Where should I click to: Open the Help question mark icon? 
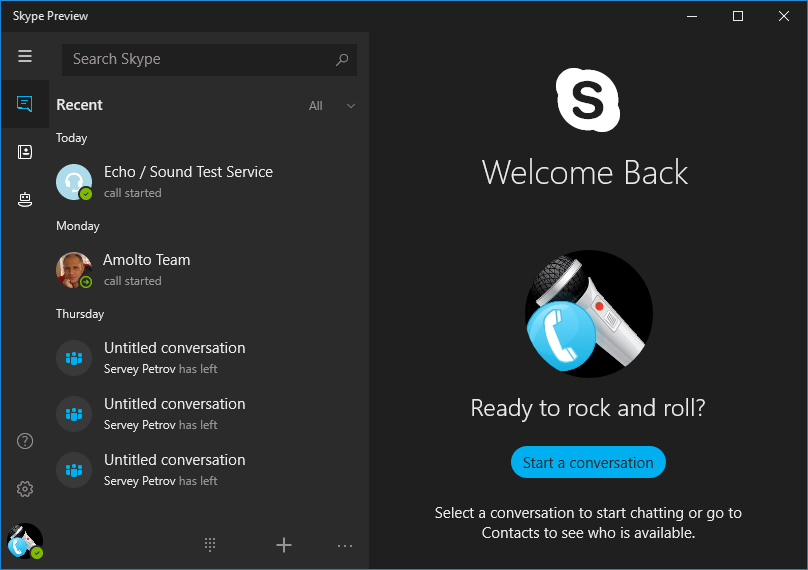click(25, 441)
